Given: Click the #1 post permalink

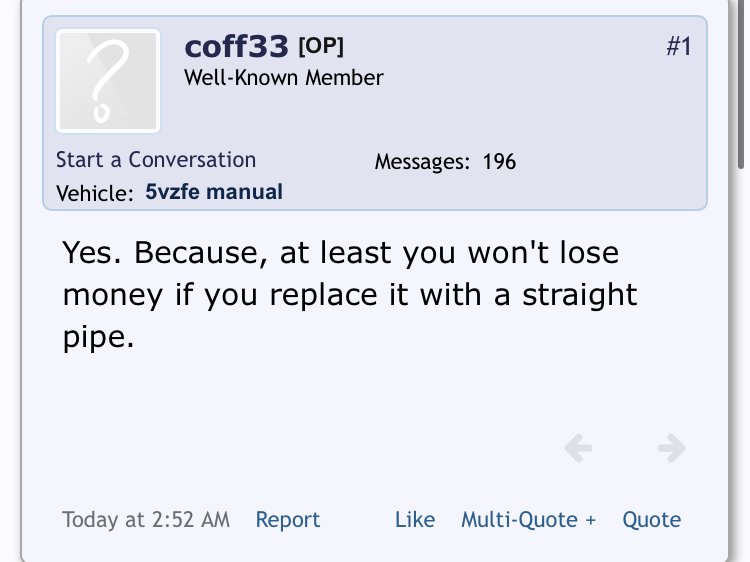Looking at the screenshot, I should tap(679, 46).
